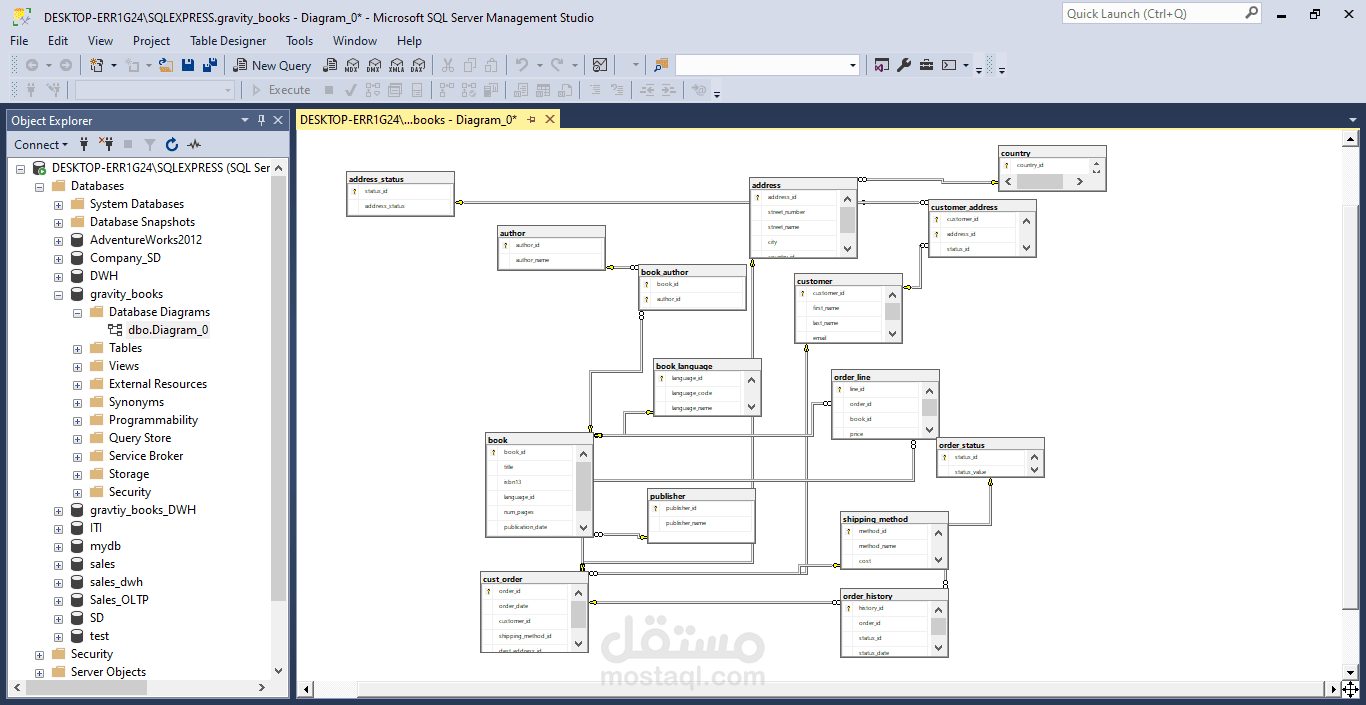Collapse the gravity_books database node
Screen dimensions: 1366x705
pos(59,294)
